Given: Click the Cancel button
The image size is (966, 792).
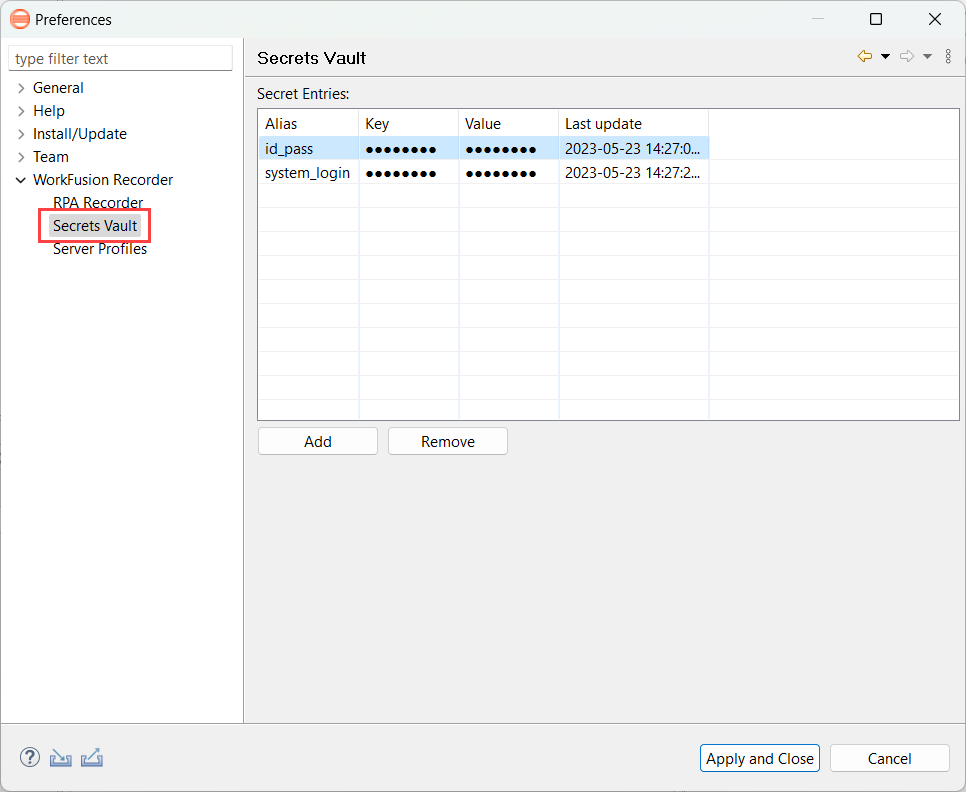Looking at the screenshot, I should pyautogui.click(x=890, y=758).
